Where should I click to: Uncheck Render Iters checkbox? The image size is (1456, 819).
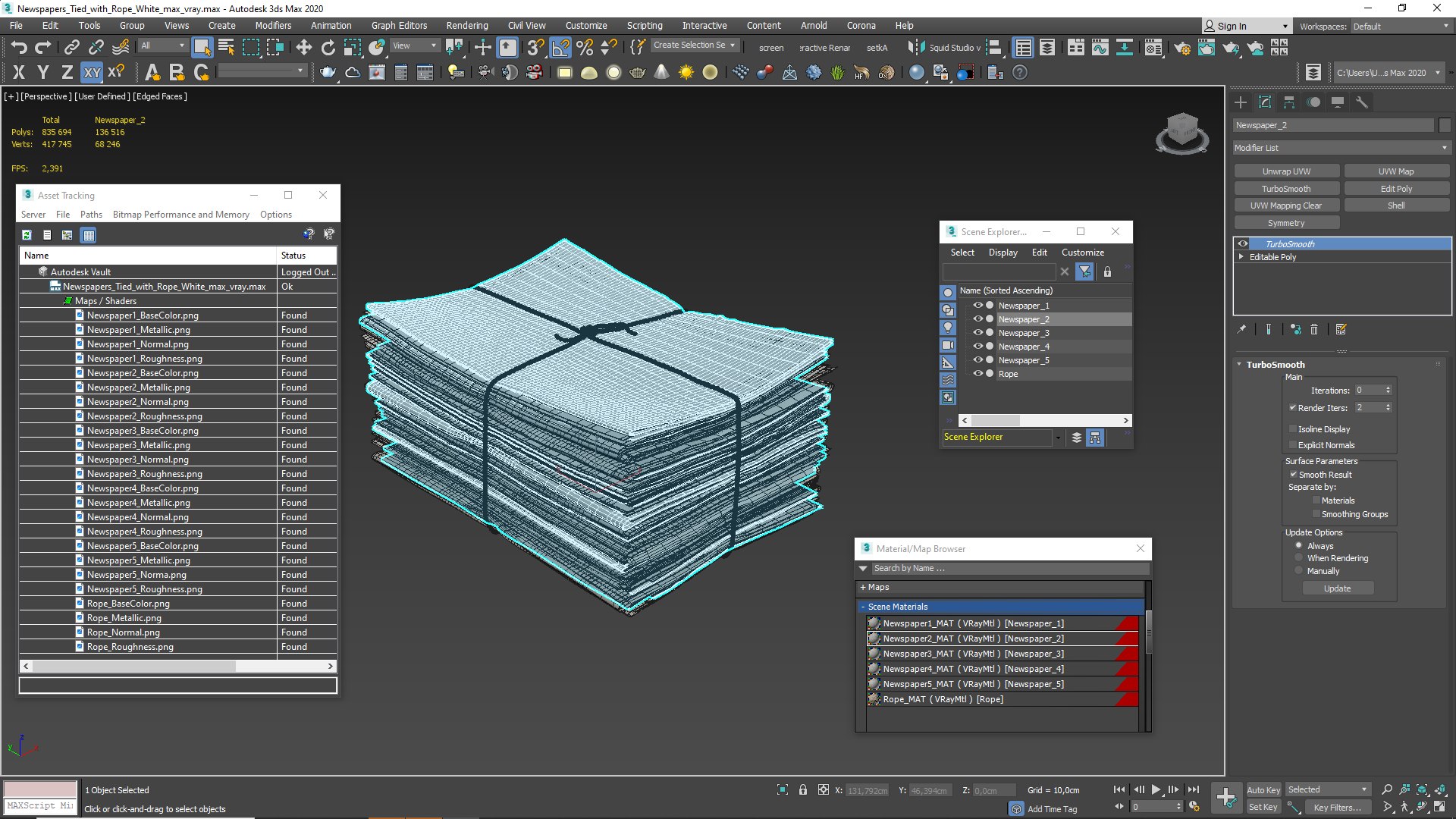click(1293, 407)
